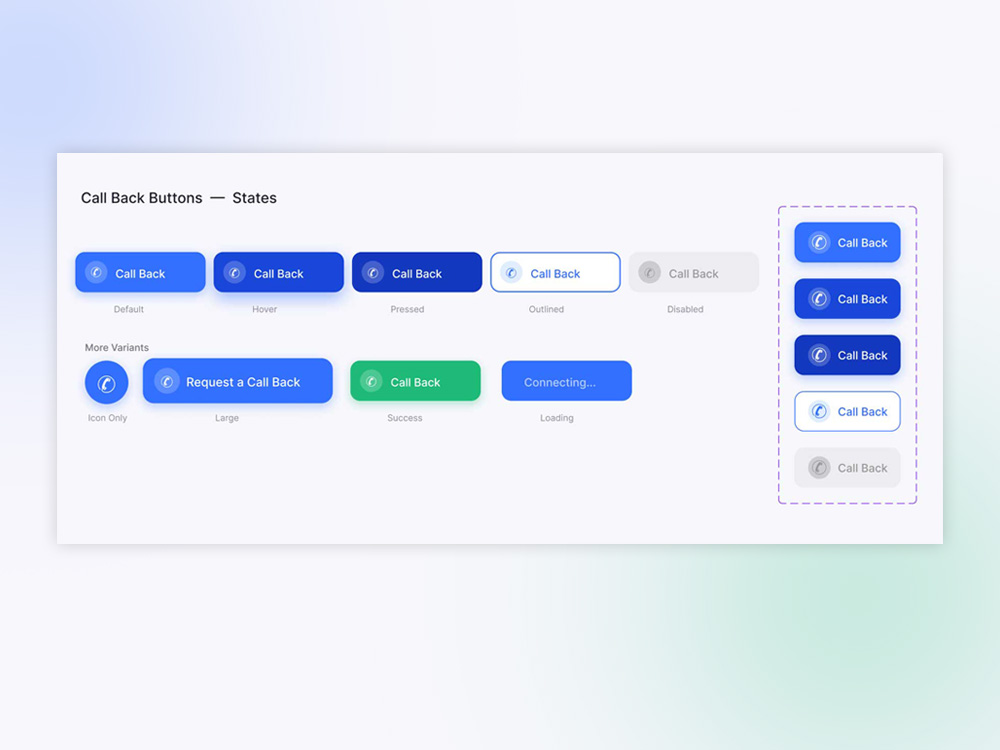Click the Call Back Buttons — States heading
Image resolution: width=1000 pixels, height=750 pixels.
tap(179, 198)
